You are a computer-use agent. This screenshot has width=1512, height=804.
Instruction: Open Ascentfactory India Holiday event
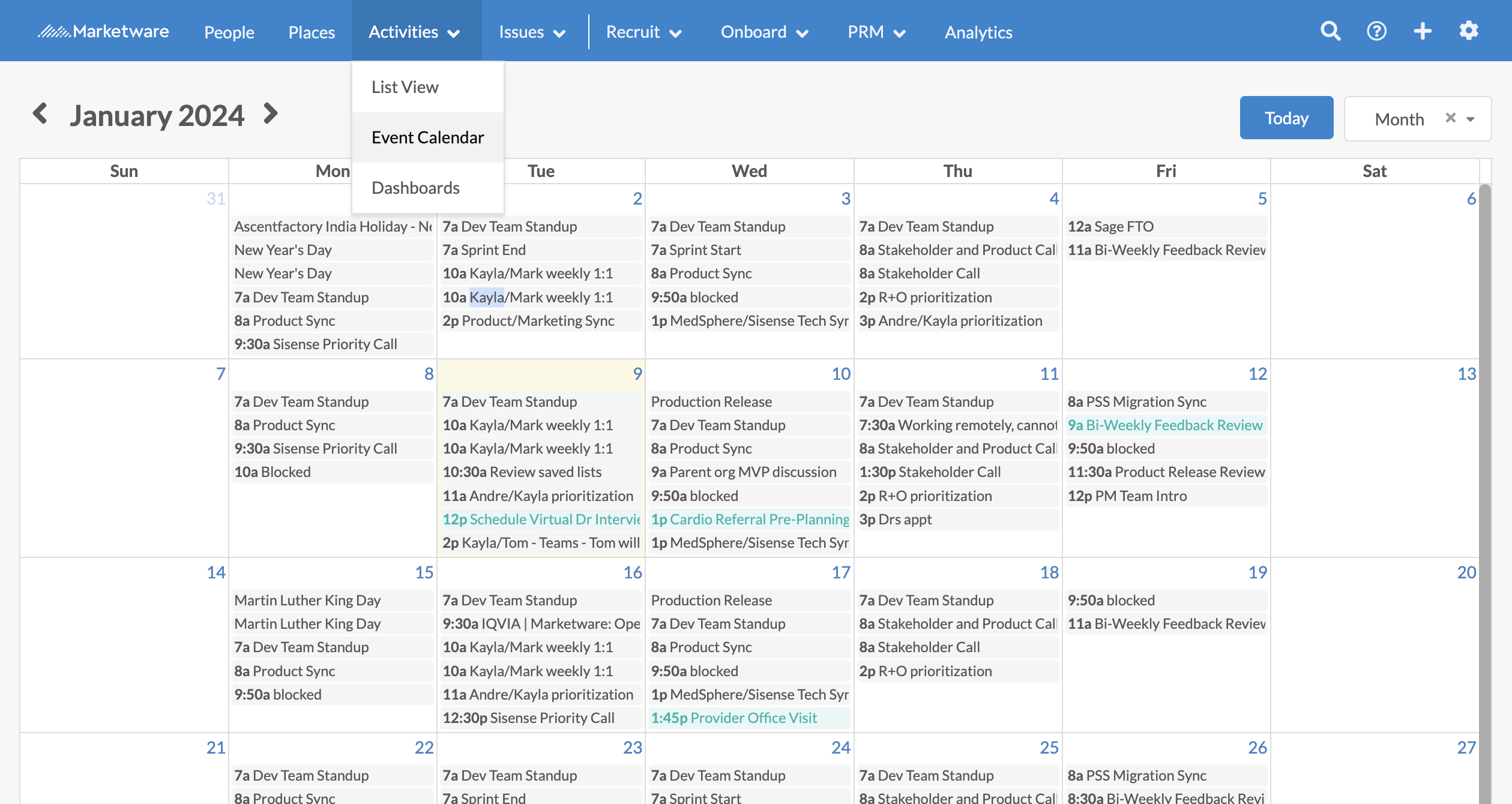pyautogui.click(x=333, y=226)
